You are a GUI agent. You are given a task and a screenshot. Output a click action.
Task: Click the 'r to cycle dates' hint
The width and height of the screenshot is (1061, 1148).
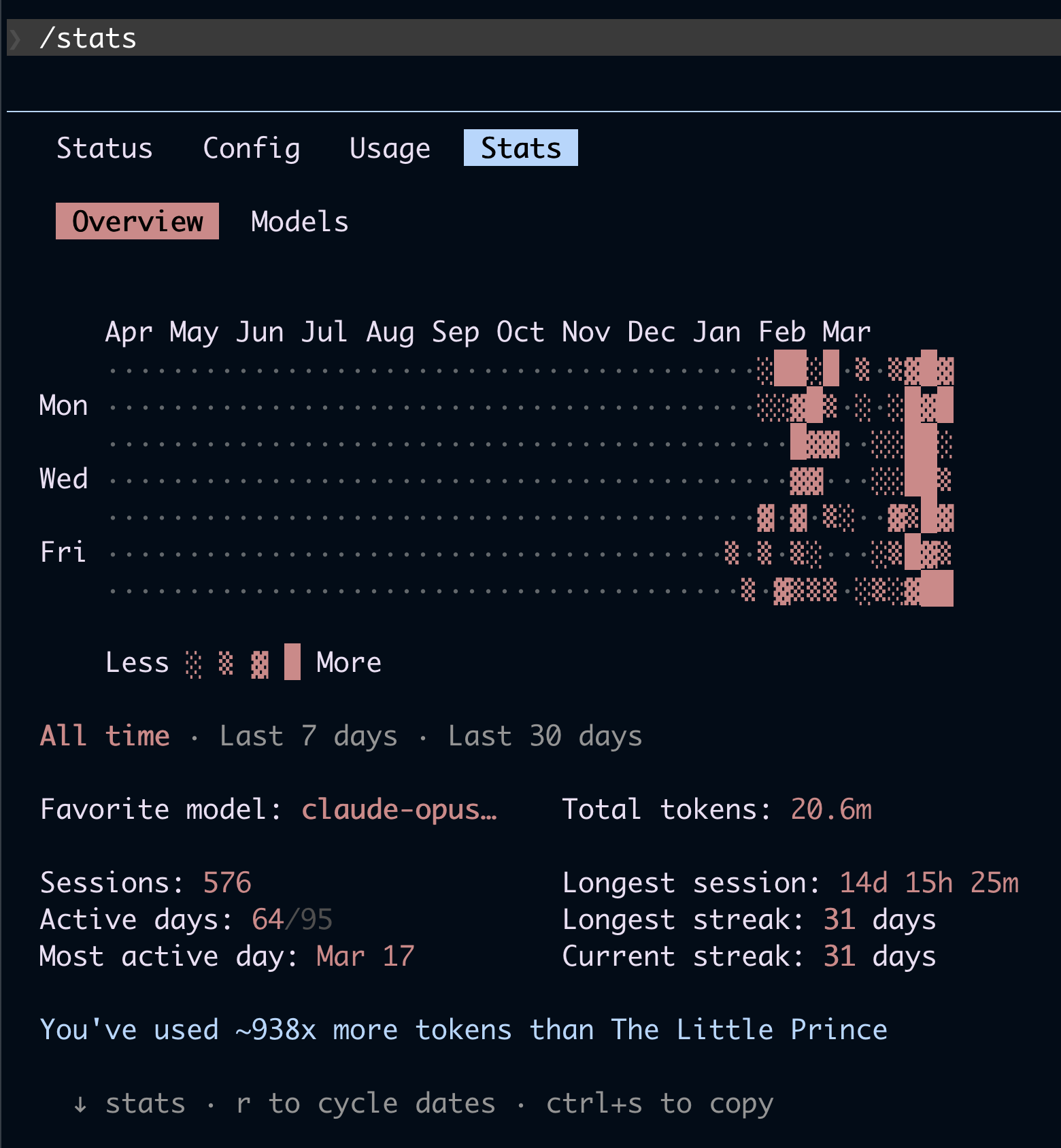click(x=365, y=1104)
